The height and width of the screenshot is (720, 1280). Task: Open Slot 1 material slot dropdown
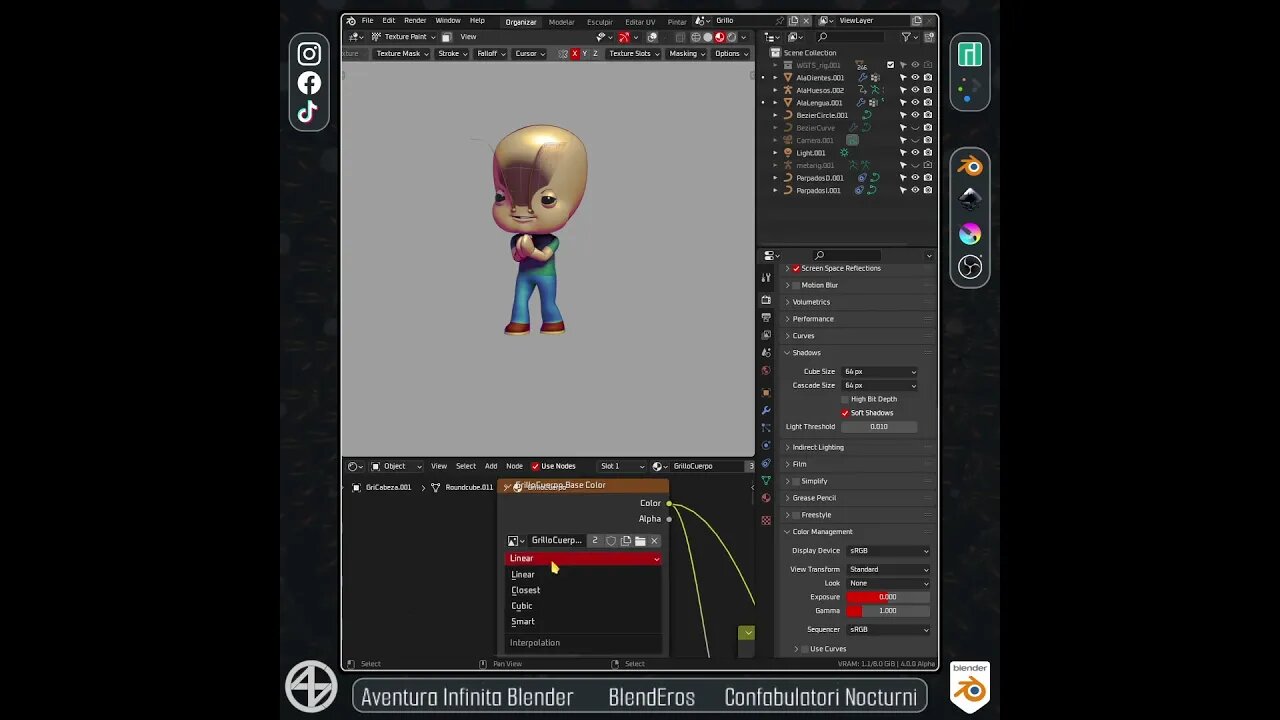coord(622,466)
